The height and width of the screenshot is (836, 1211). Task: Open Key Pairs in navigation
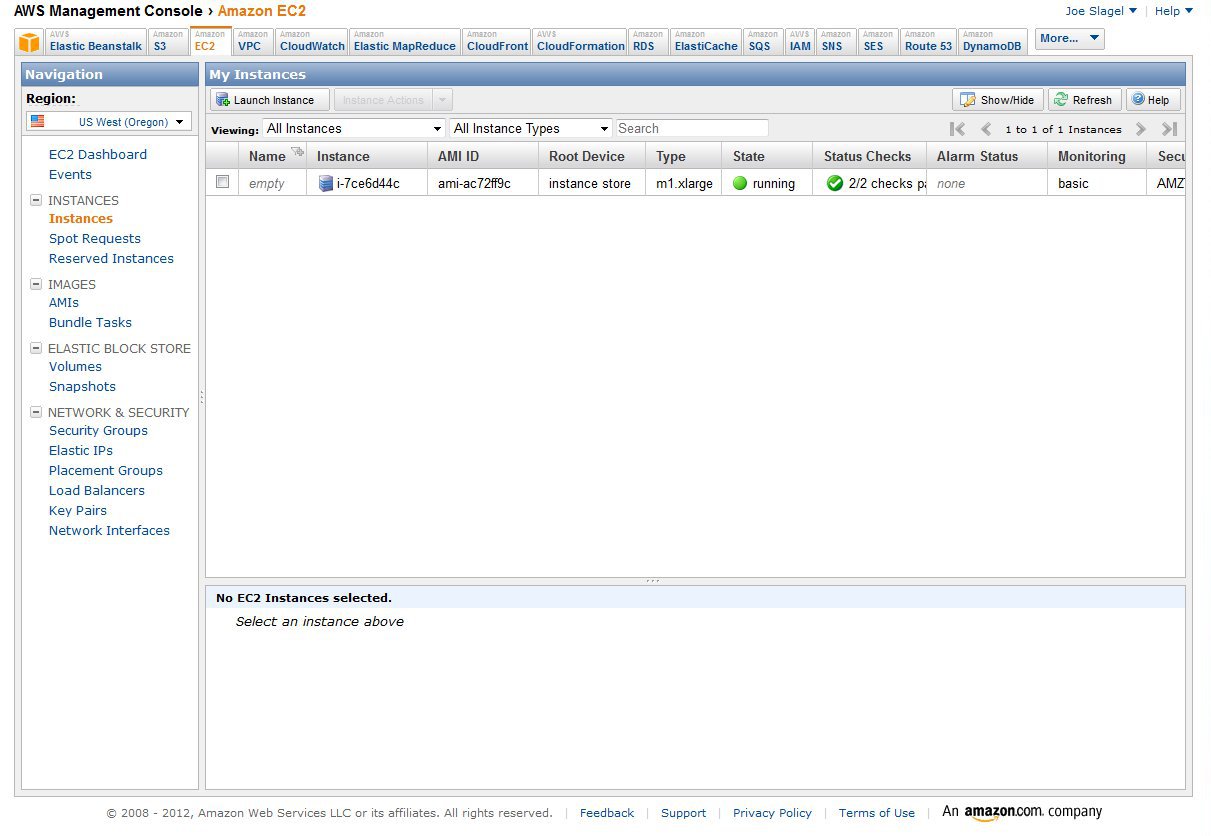[x=78, y=510]
